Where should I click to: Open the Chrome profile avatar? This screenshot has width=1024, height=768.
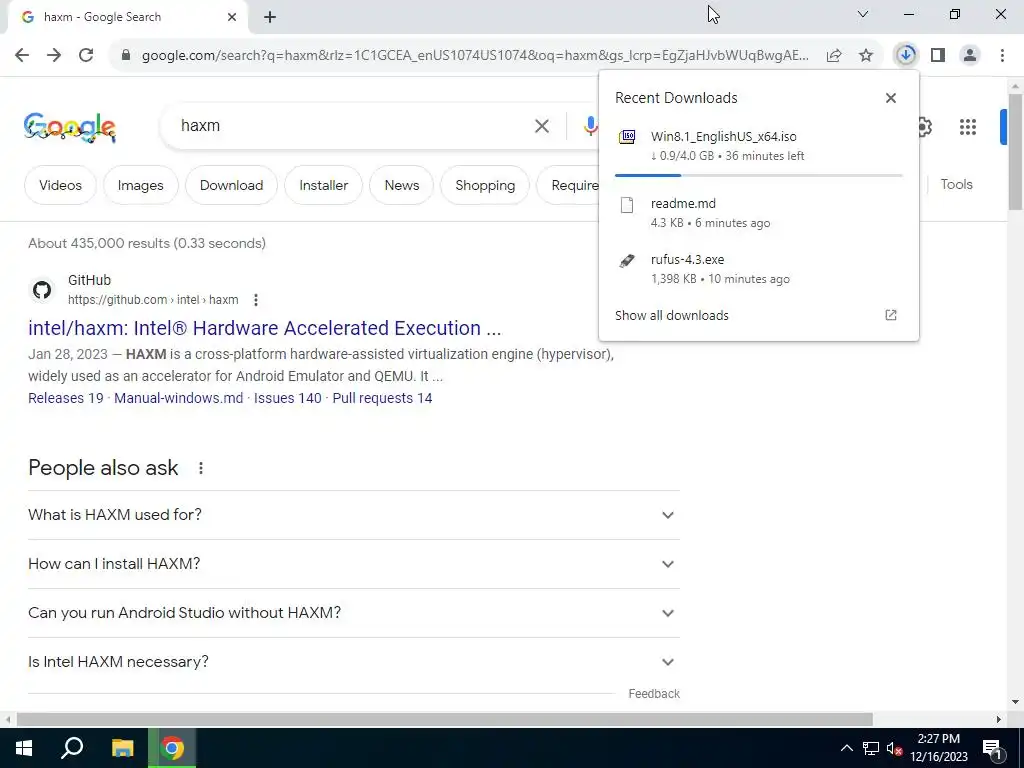970,56
